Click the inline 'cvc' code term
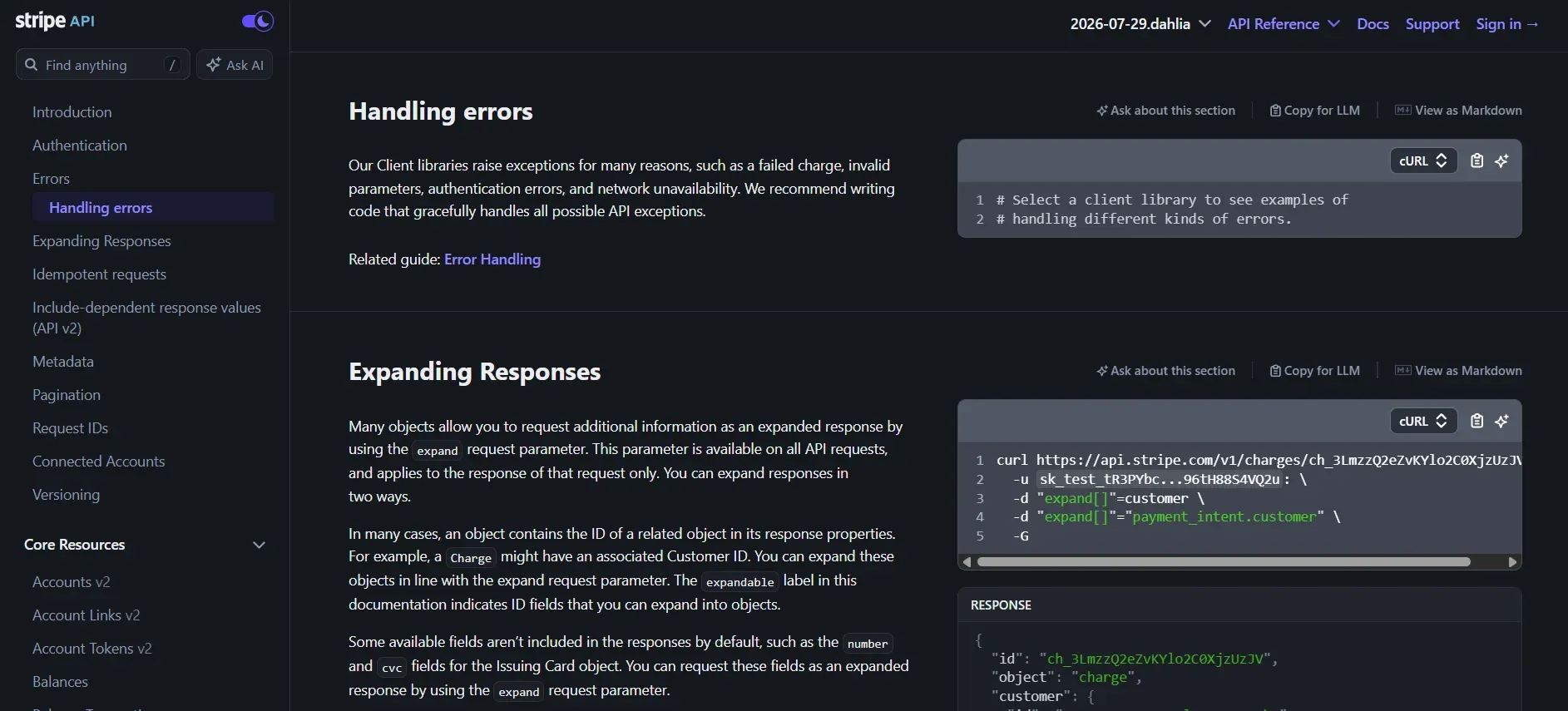The height and width of the screenshot is (711, 1568). [x=392, y=668]
